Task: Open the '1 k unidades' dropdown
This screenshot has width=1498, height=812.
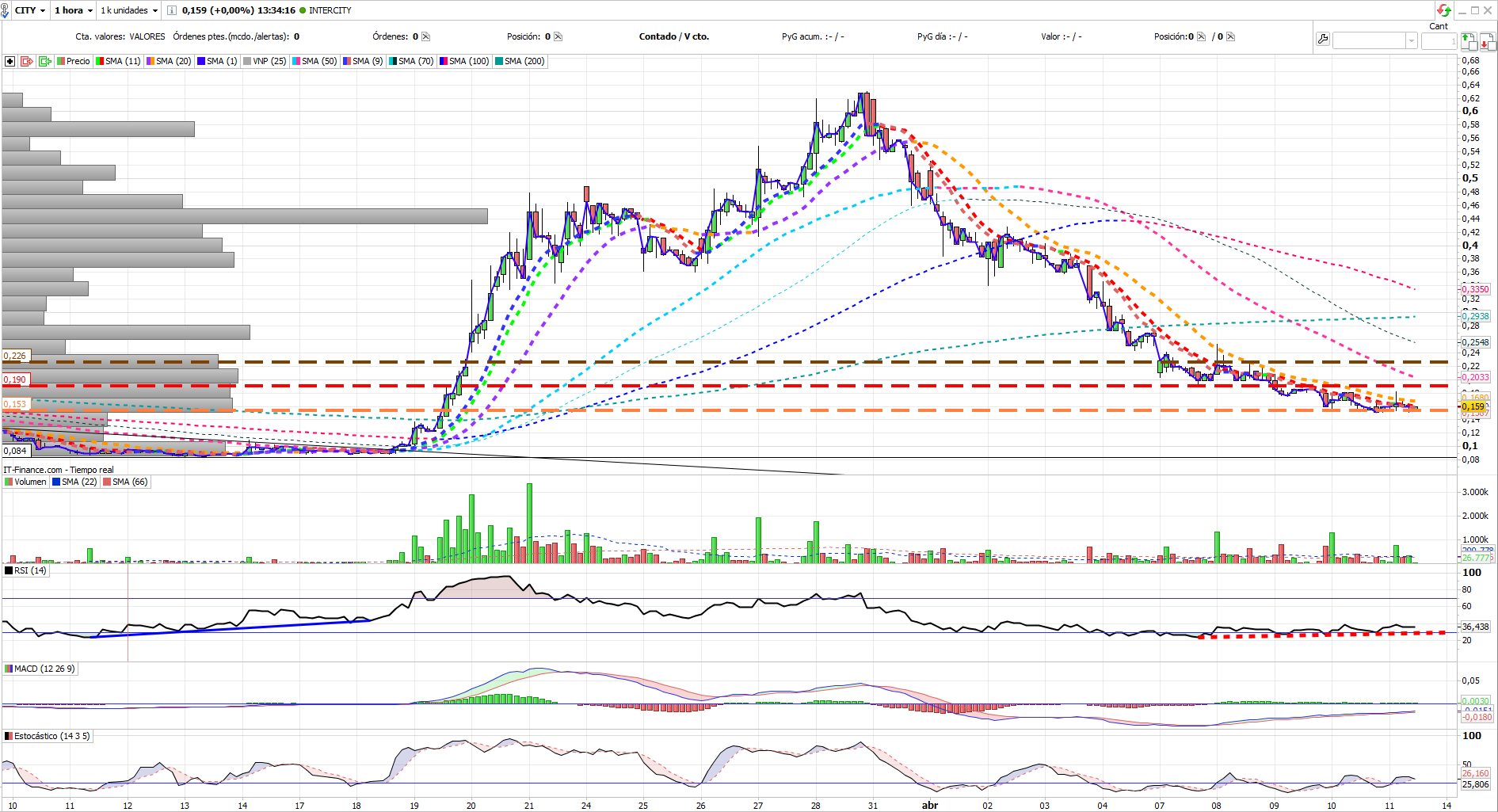Action: point(129,10)
